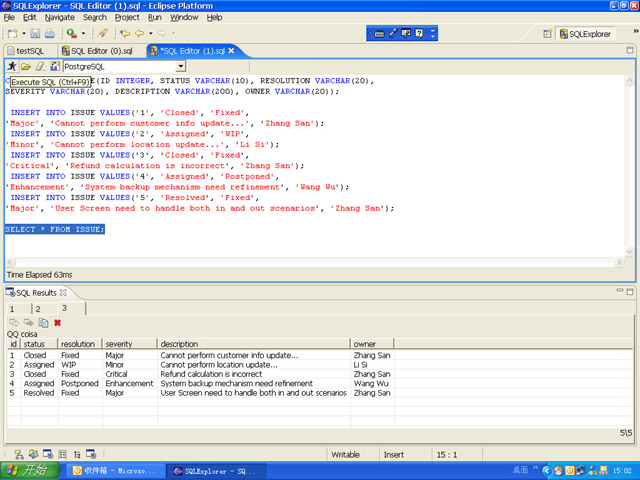
Task: Open the Run menu
Action: pos(155,18)
